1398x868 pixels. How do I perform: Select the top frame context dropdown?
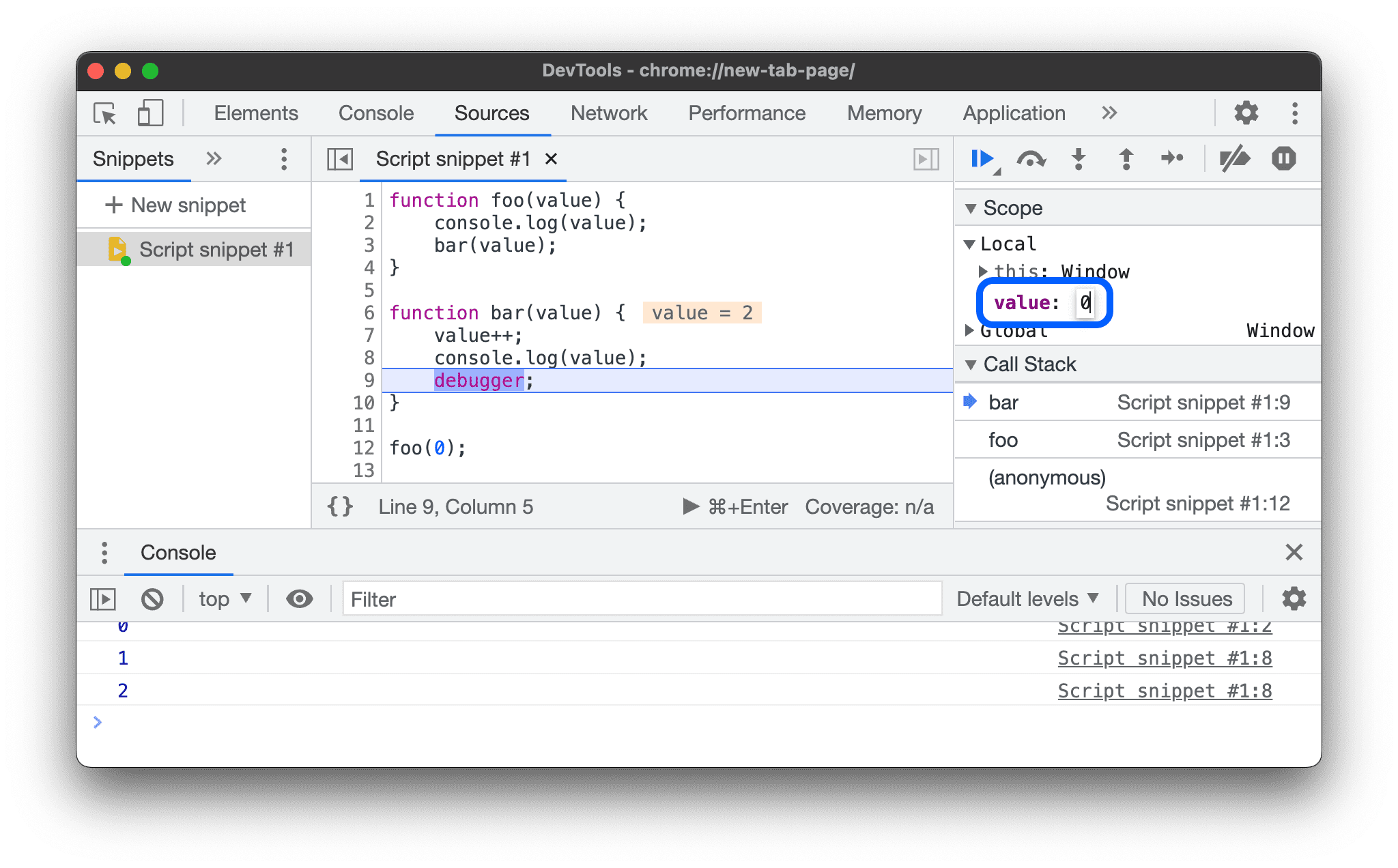click(224, 598)
